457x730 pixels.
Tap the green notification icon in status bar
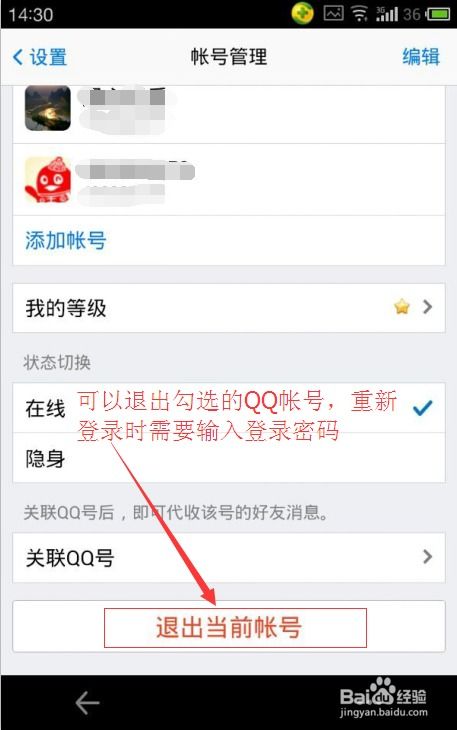click(302, 14)
